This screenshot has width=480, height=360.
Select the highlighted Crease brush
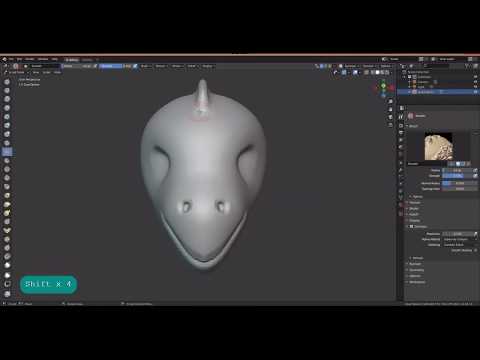pyautogui.click(x=7, y=152)
